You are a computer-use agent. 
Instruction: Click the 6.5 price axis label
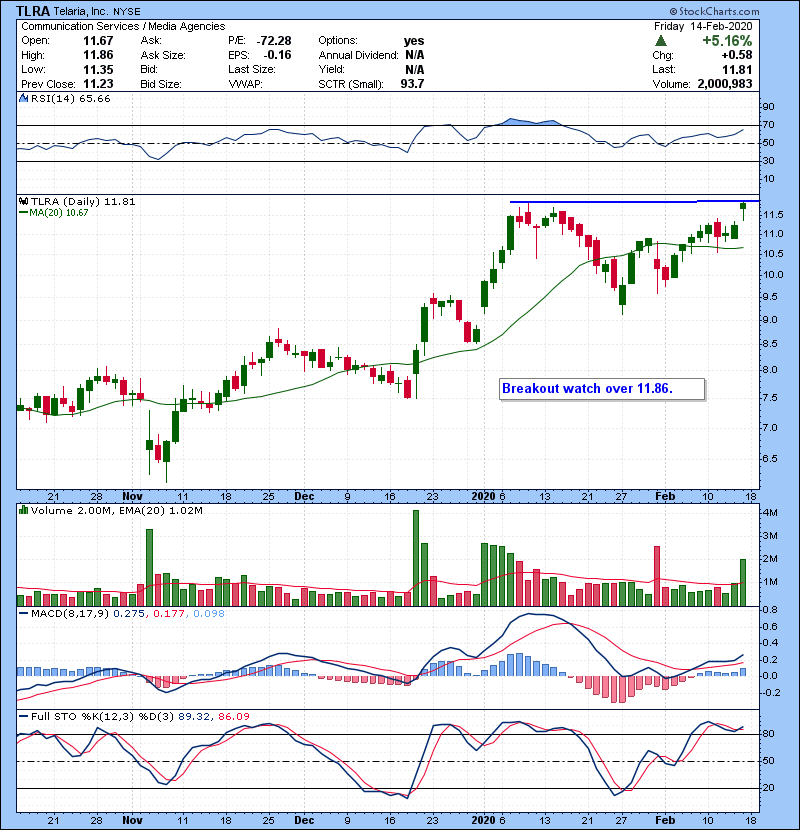pos(770,459)
